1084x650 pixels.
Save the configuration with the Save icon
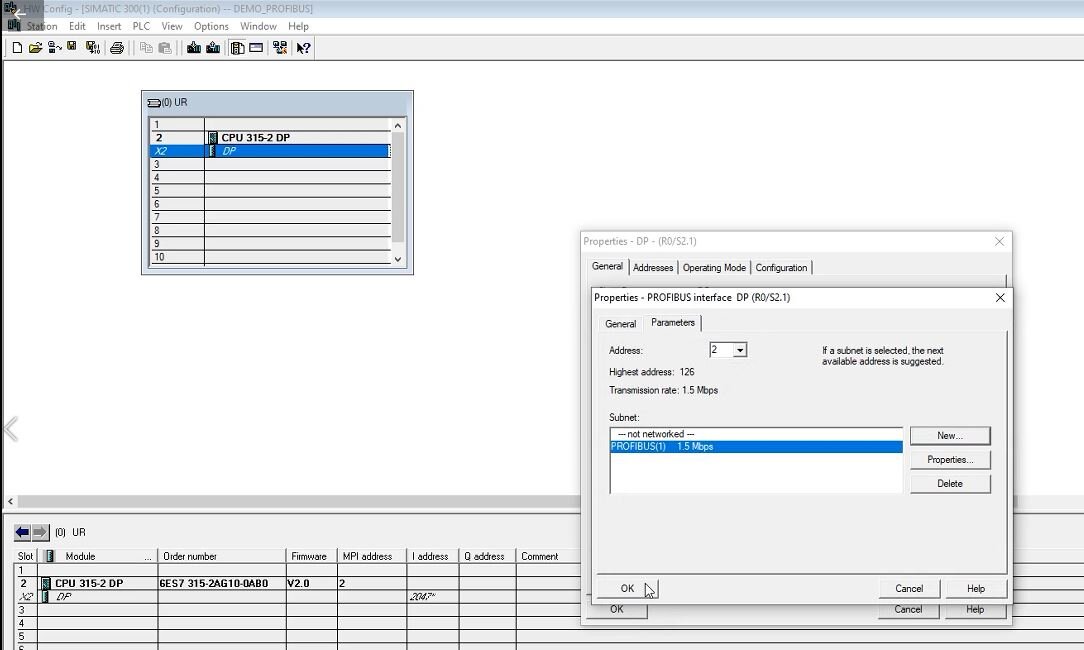coord(72,47)
